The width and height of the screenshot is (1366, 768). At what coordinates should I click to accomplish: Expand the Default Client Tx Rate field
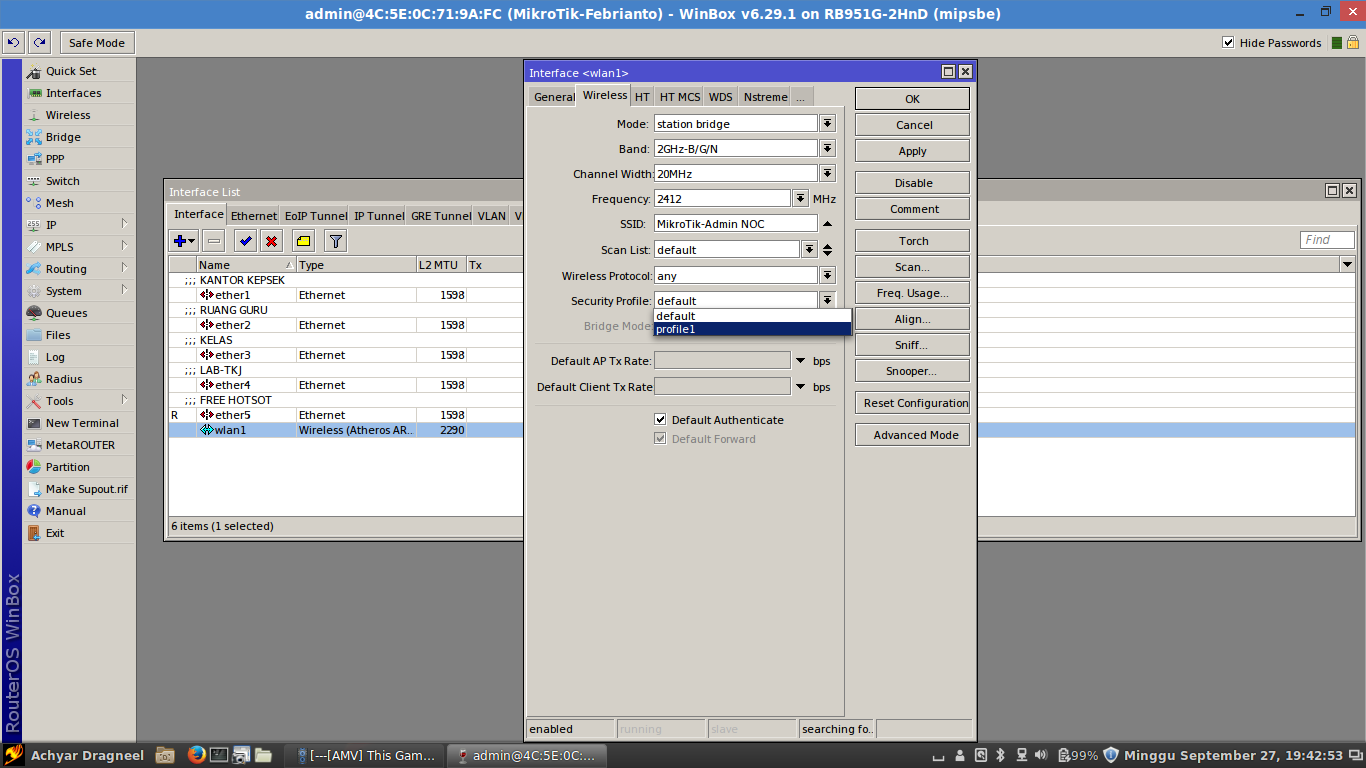800,387
